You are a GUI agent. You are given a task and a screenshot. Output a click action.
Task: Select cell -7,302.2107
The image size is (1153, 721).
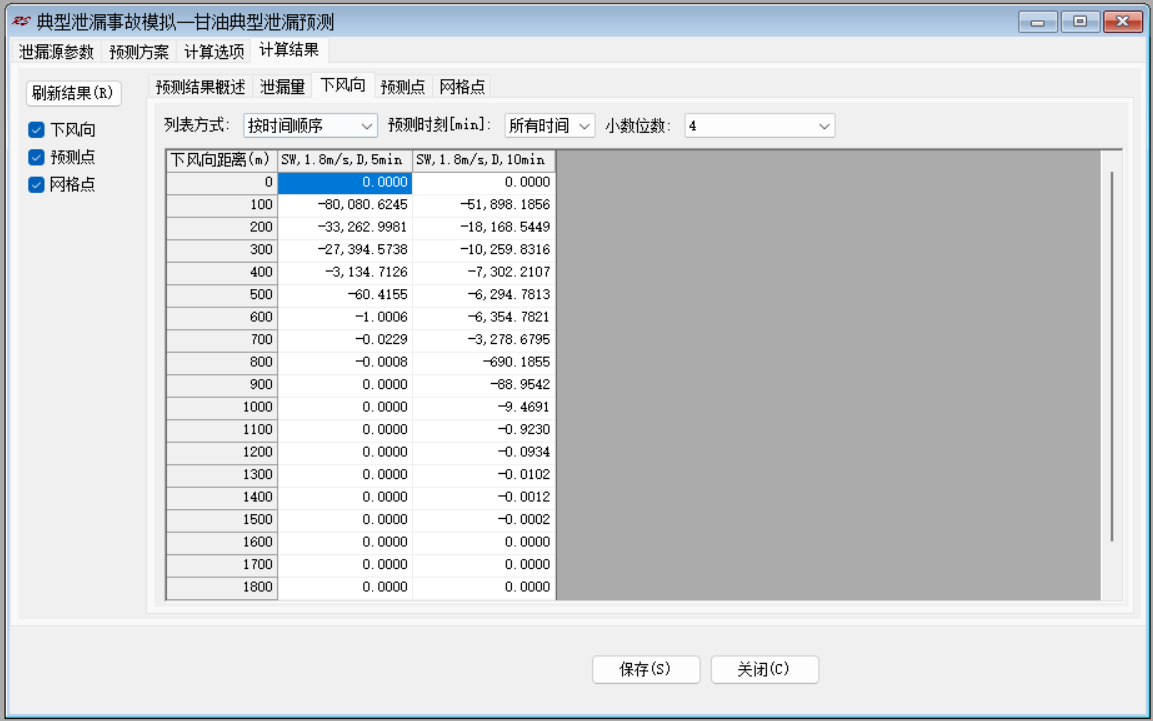pos(484,272)
